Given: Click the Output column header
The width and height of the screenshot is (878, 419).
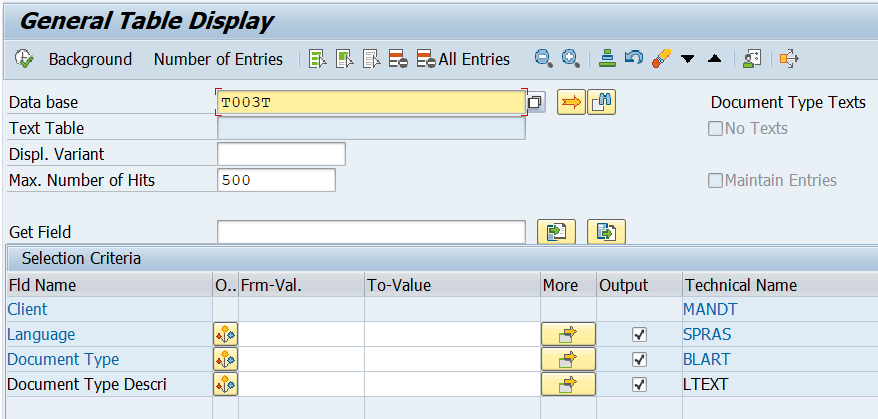Looking at the screenshot, I should coord(639,285).
